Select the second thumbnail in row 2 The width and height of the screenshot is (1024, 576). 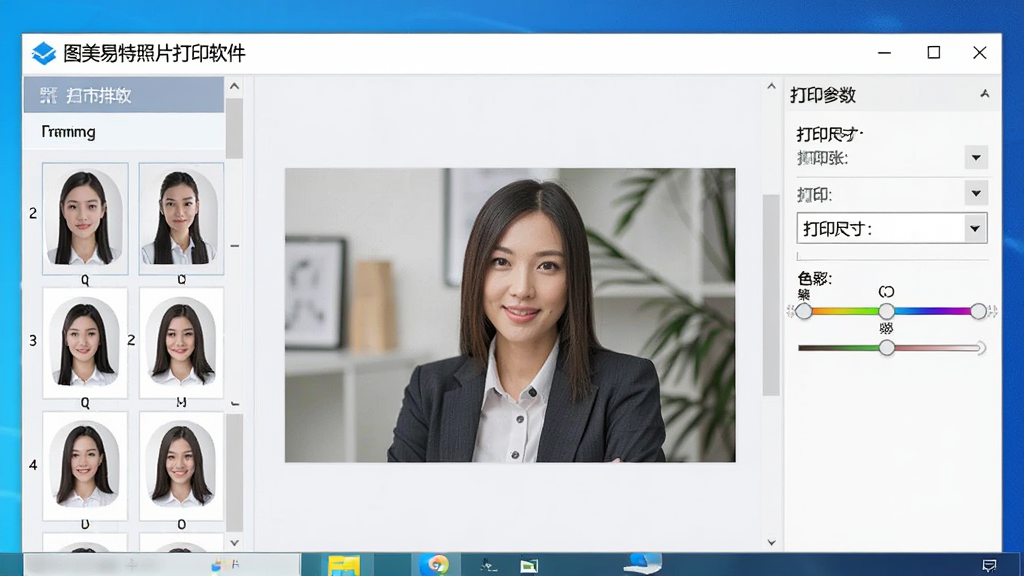coord(181,218)
